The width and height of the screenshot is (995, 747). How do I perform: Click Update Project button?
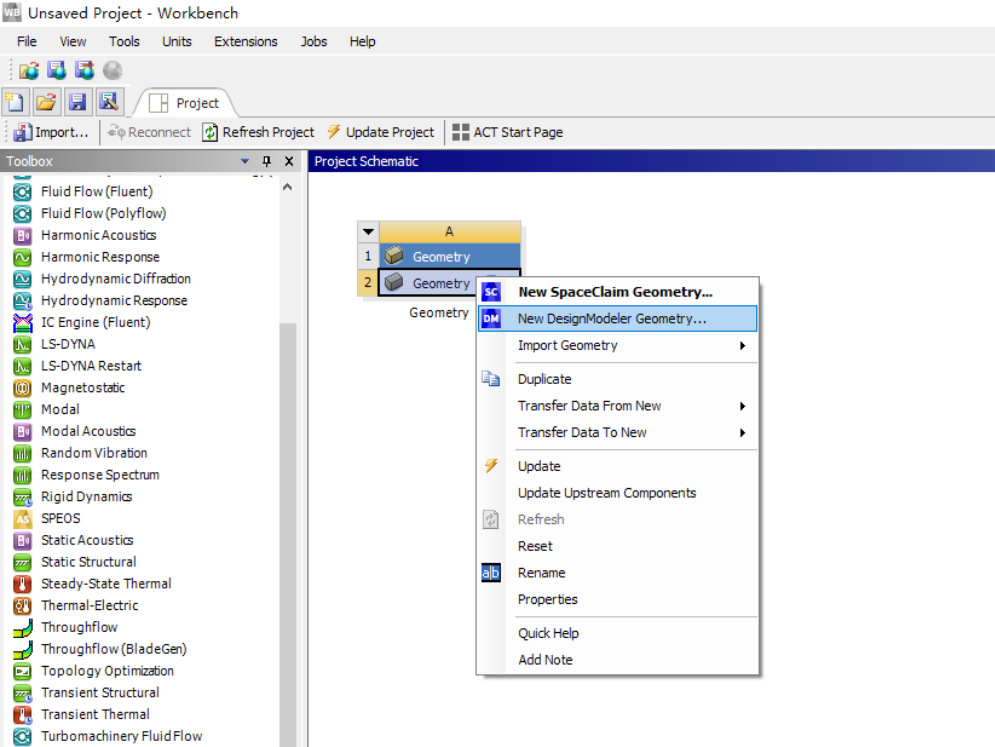pos(380,132)
